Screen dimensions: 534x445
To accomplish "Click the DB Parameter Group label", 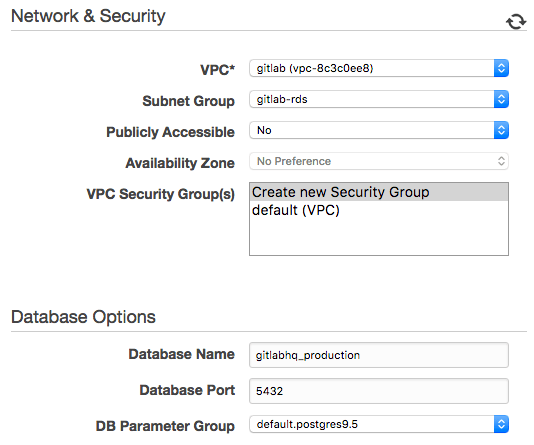I will 165,426.
